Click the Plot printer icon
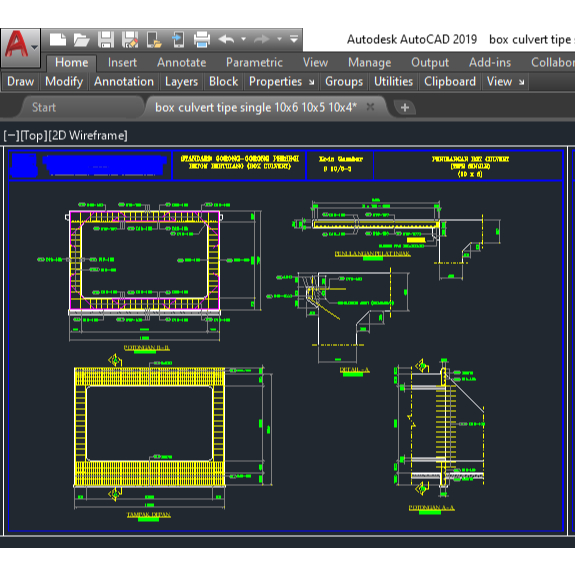The width and height of the screenshot is (575, 575). pyautogui.click(x=202, y=40)
